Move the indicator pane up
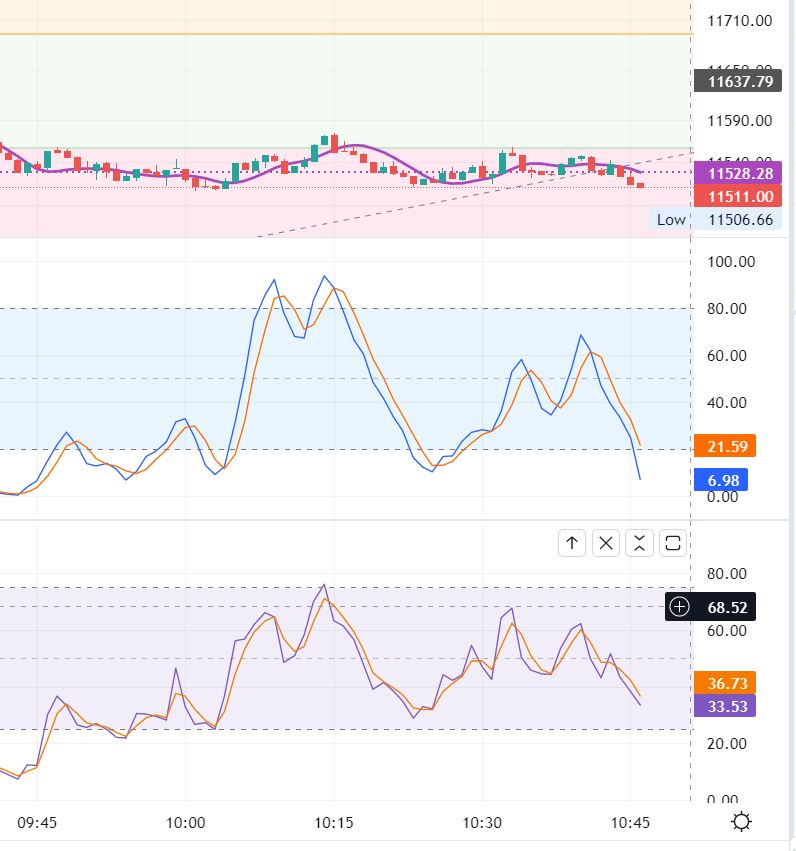The height and width of the screenshot is (851, 796). [x=572, y=543]
